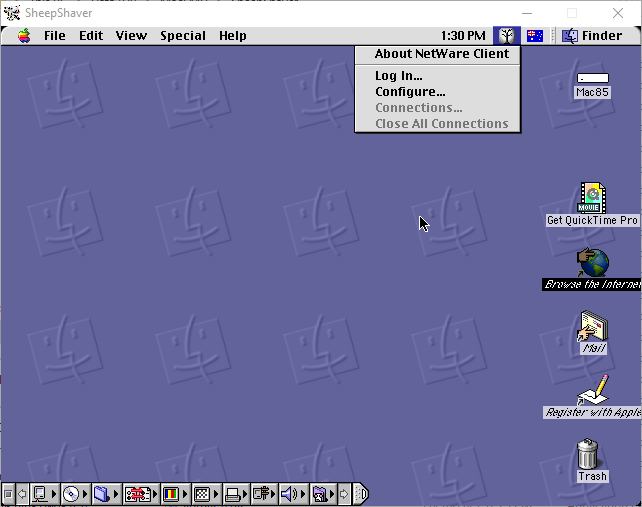Select the Trash can icon

click(588, 454)
